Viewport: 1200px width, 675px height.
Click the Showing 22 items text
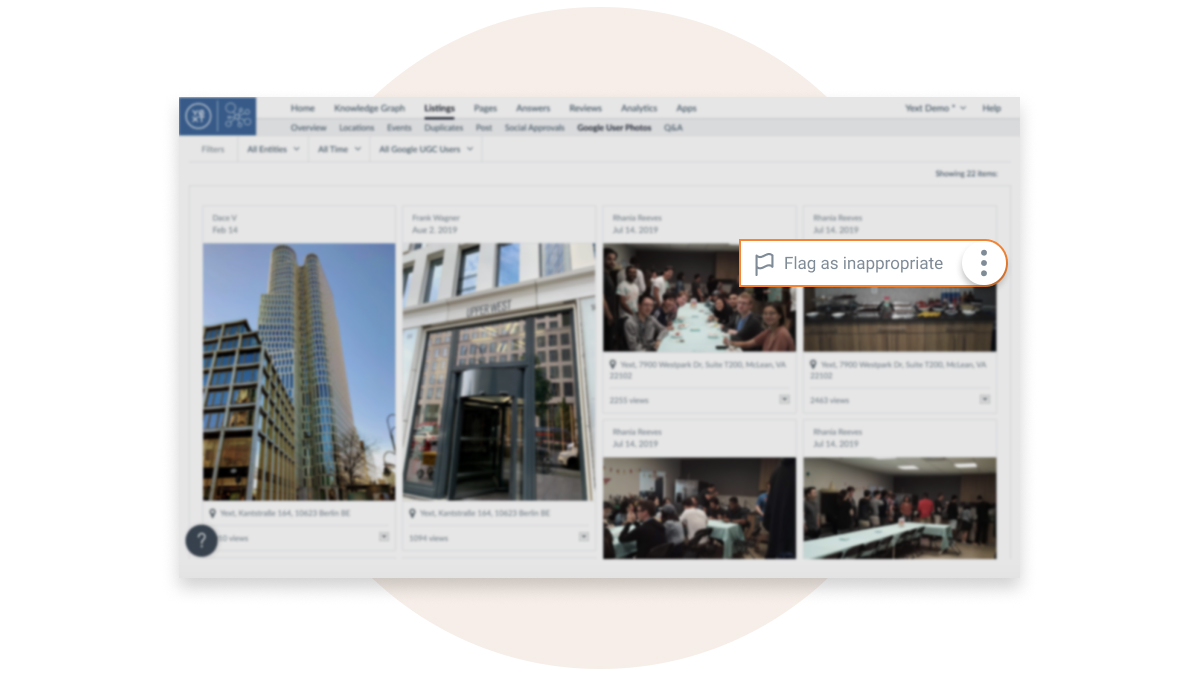966,174
